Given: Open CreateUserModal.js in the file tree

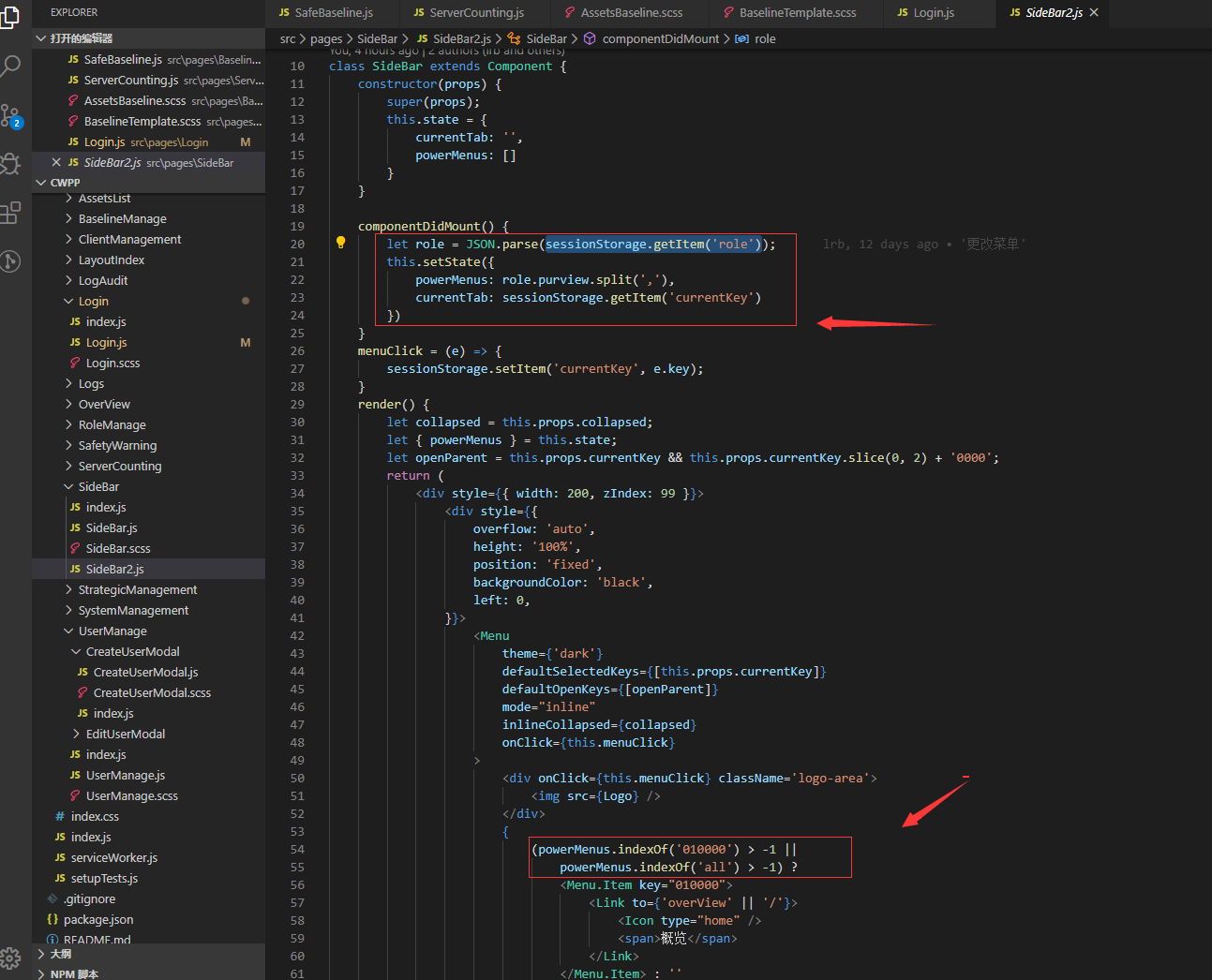Looking at the screenshot, I should pyautogui.click(x=145, y=672).
